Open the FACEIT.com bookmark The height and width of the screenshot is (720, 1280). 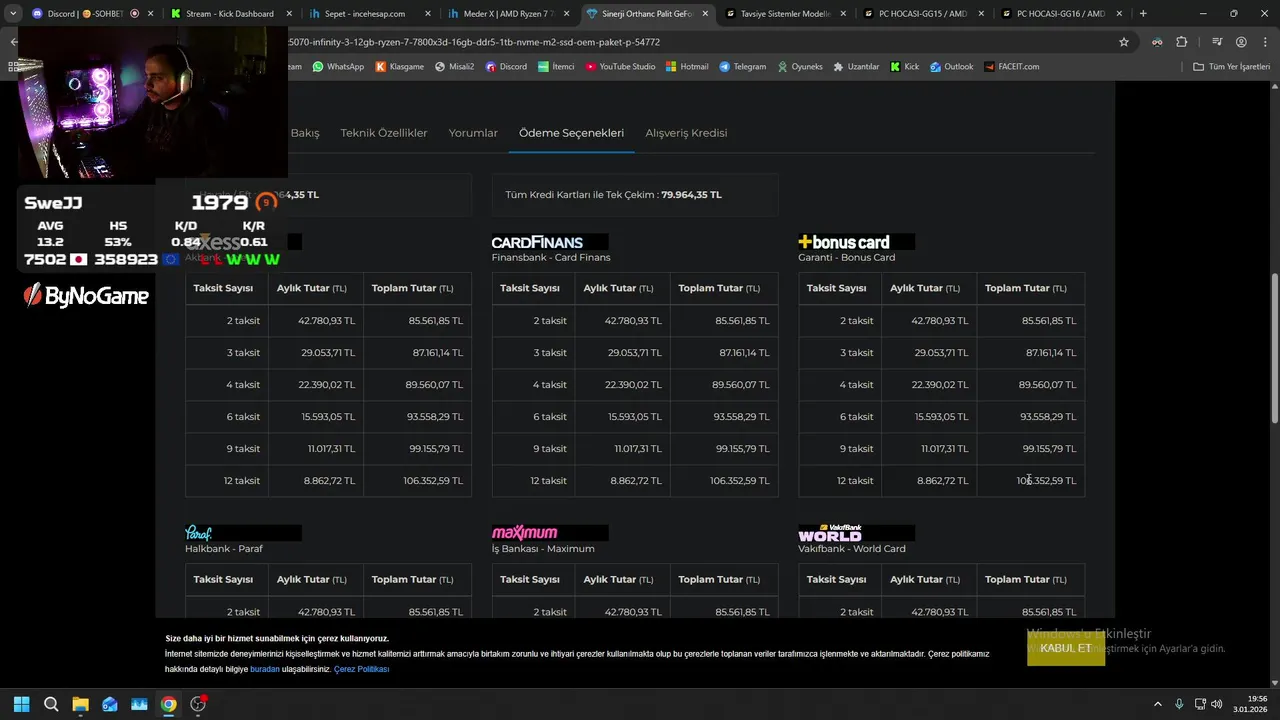(x=1011, y=67)
